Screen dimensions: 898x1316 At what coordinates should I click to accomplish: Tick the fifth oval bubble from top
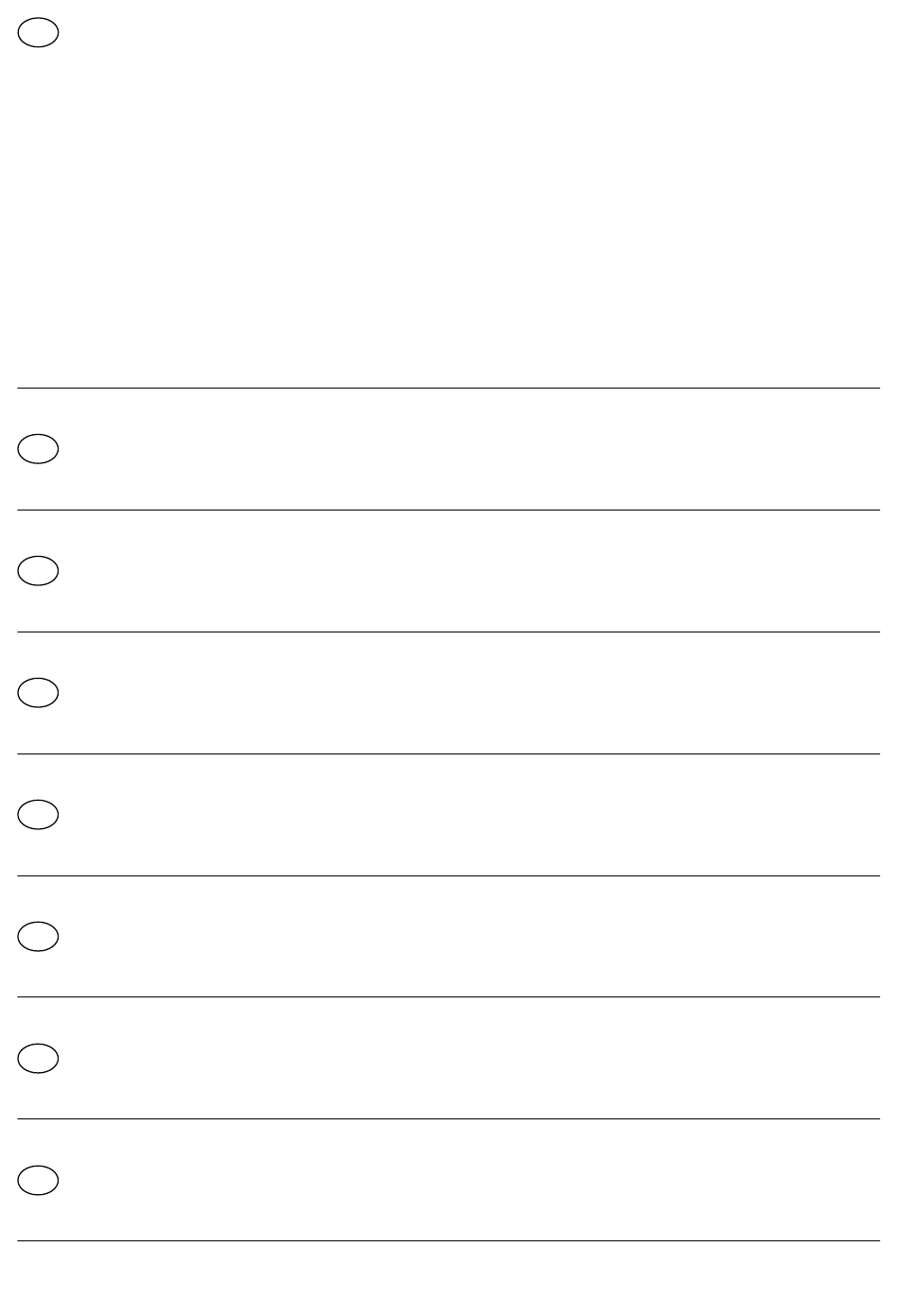39,815
